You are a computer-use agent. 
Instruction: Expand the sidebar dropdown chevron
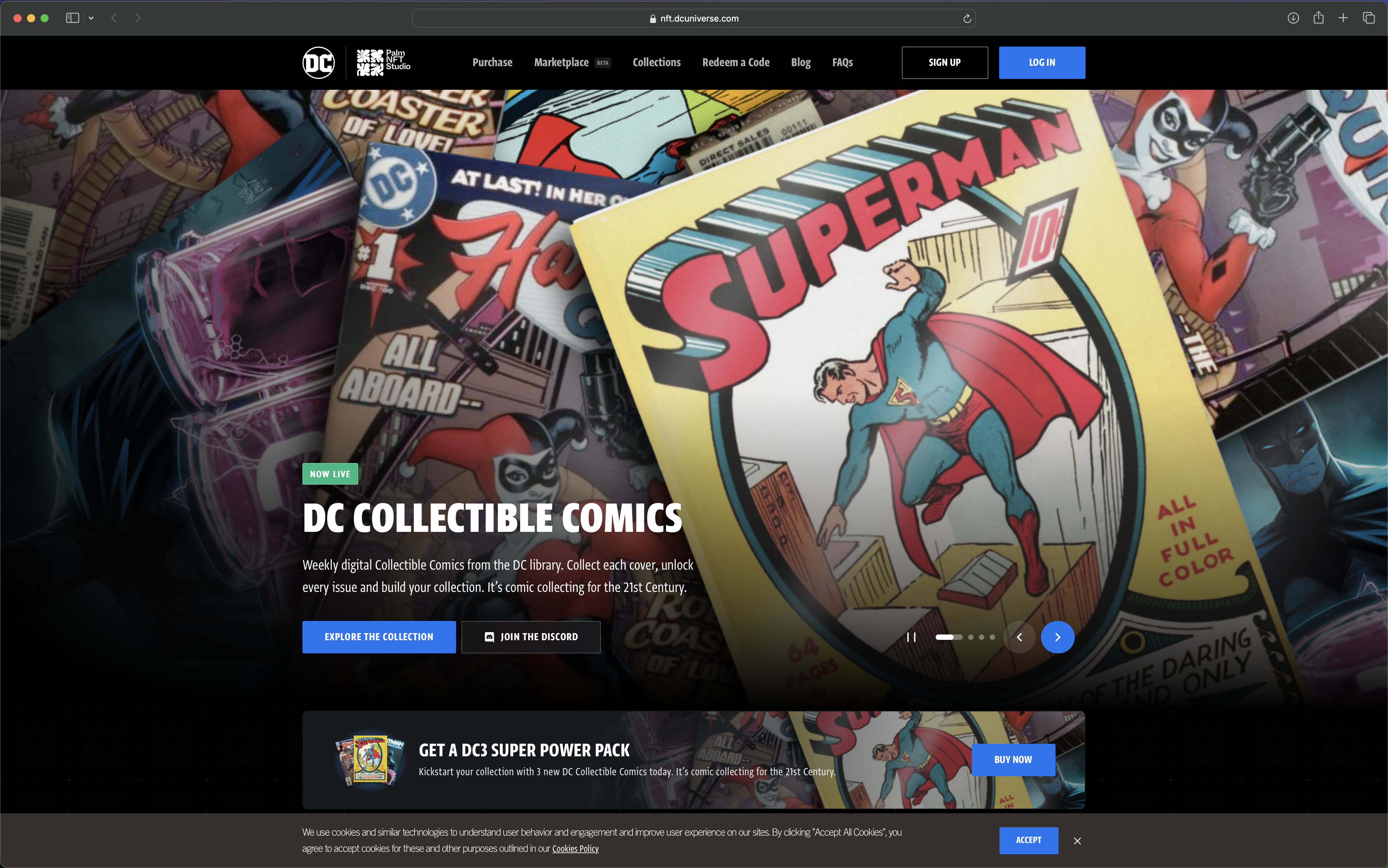tap(91, 18)
